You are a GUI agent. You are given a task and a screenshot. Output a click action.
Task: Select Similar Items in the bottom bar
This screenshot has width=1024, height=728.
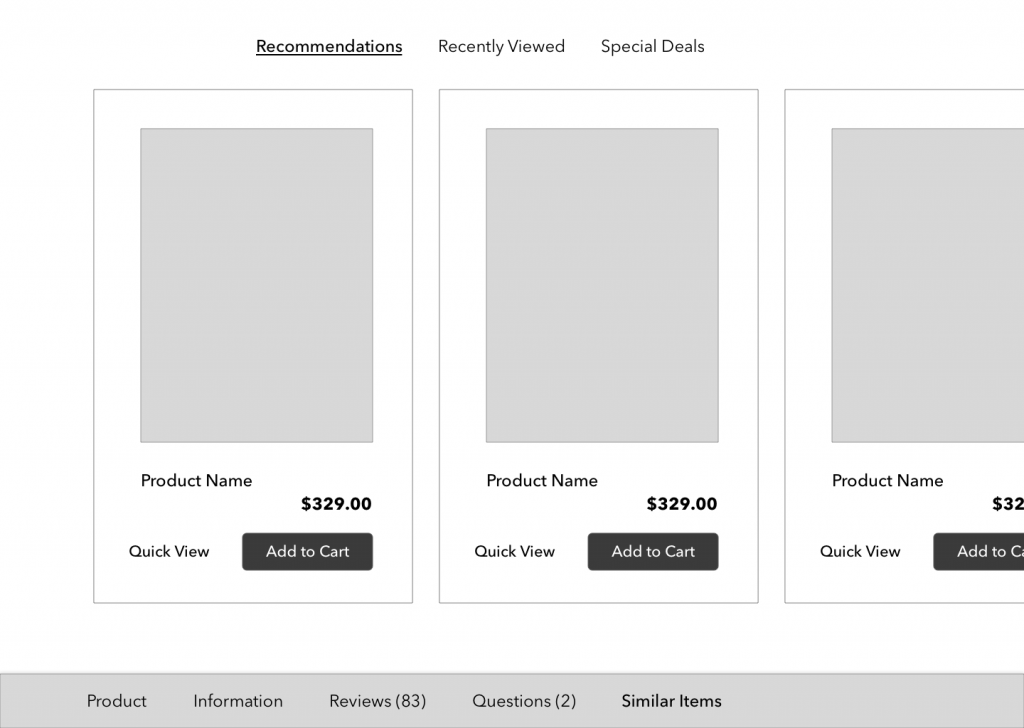[671, 701]
